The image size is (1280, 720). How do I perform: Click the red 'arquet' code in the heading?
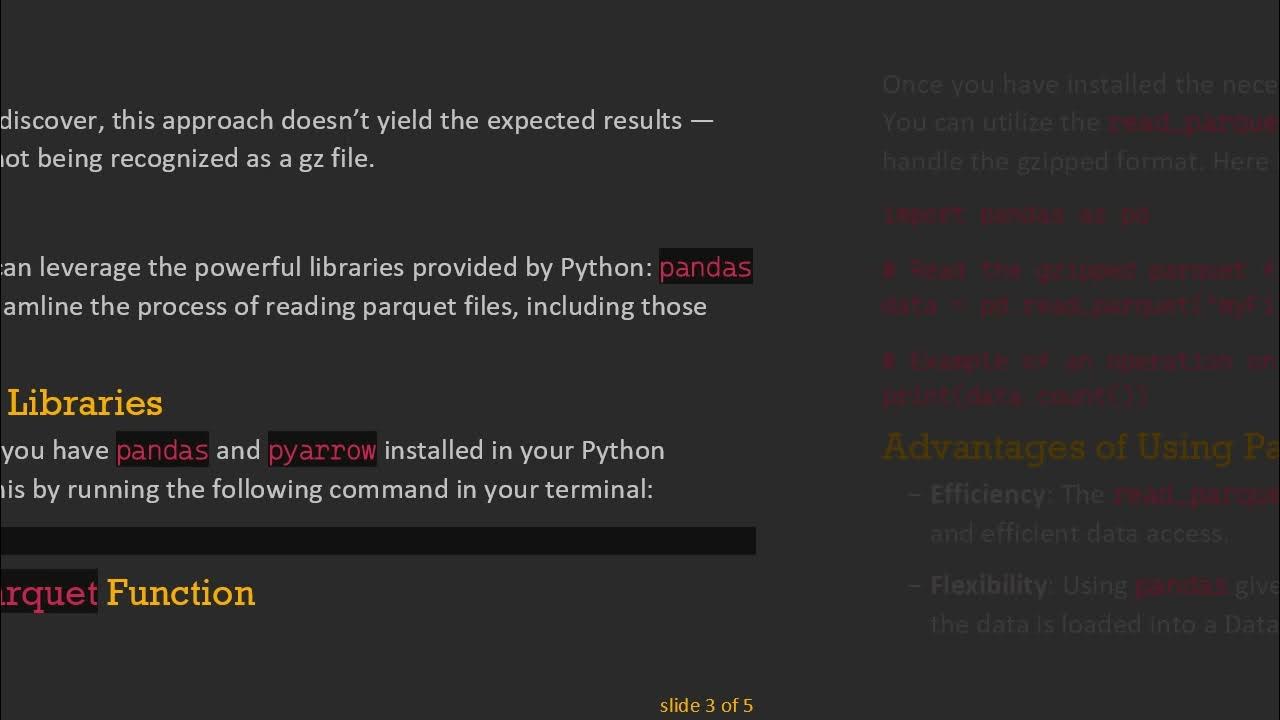tap(48, 593)
